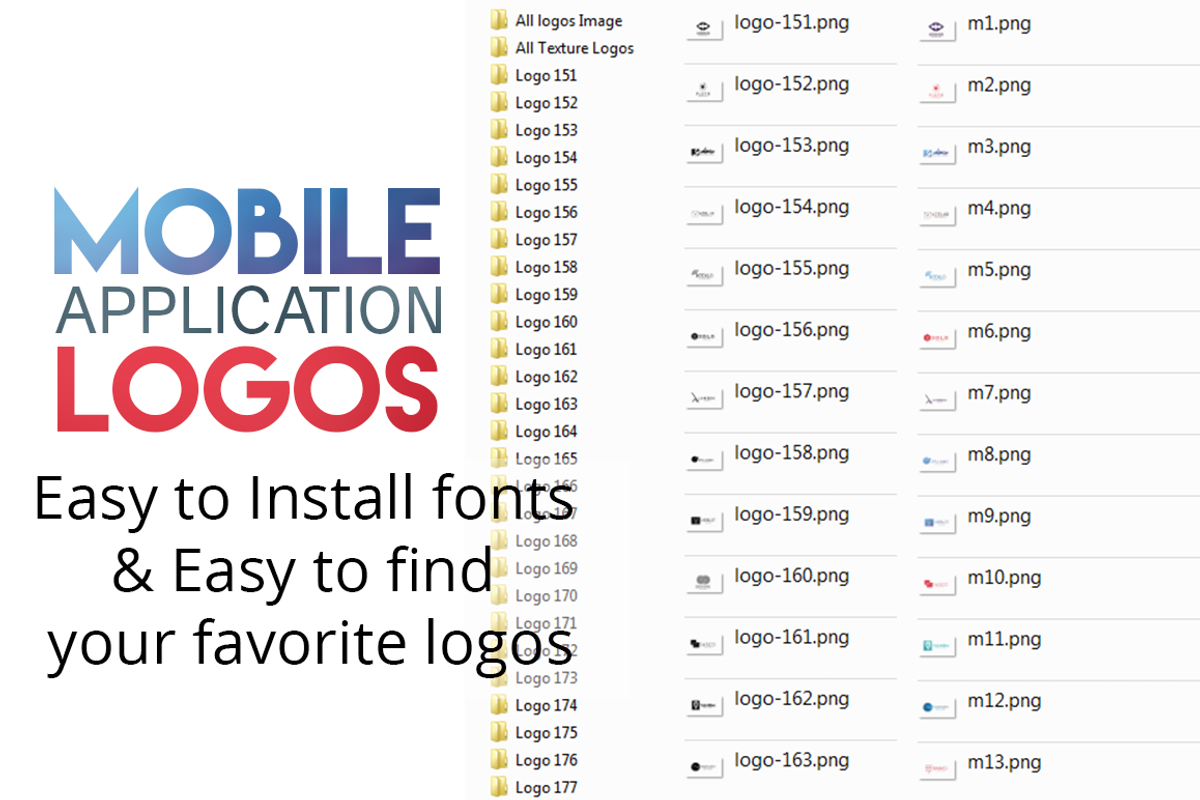Select the Logo 160 folder icon
The width and height of the screenshot is (1200, 800).
click(x=499, y=321)
